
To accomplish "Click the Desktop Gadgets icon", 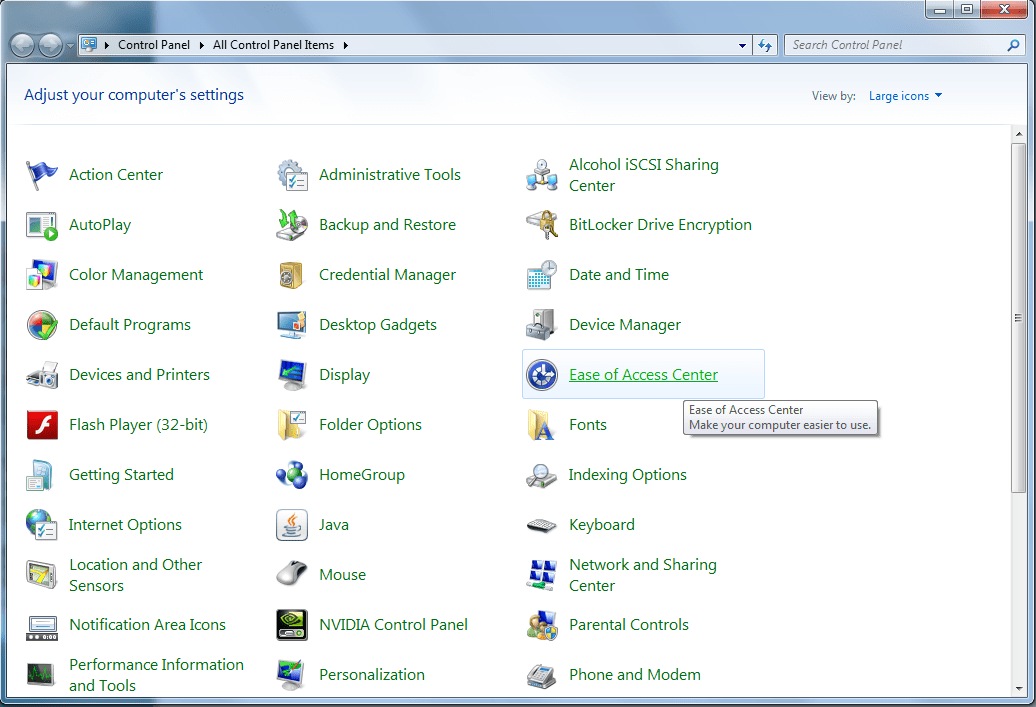I will point(292,325).
